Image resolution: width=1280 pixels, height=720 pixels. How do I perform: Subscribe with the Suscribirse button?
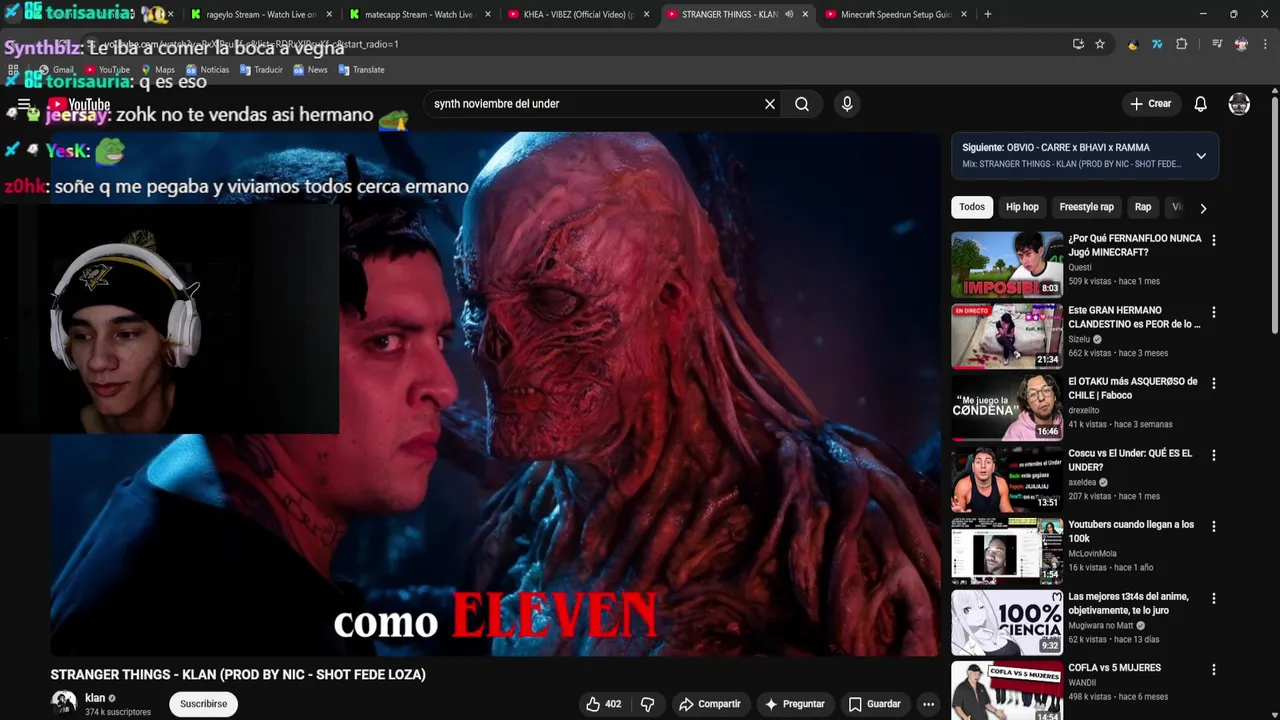(203, 704)
